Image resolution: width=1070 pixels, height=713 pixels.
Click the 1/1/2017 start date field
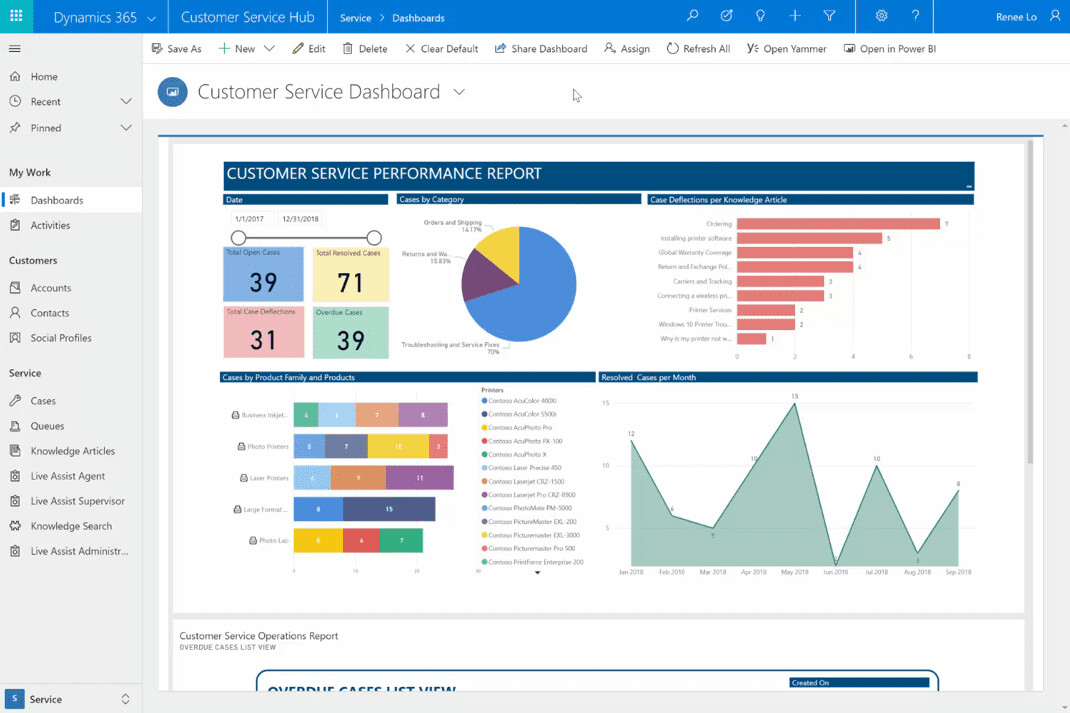point(250,219)
